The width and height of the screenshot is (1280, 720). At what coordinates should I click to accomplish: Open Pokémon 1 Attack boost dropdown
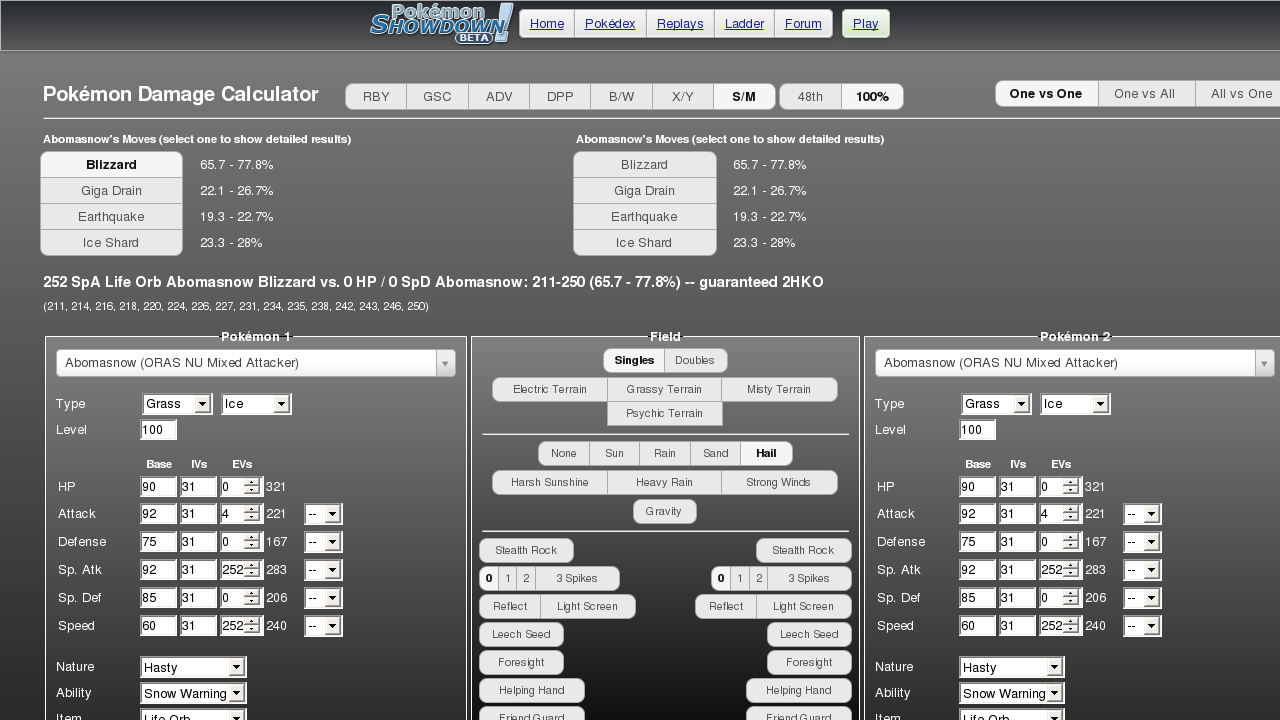324,514
